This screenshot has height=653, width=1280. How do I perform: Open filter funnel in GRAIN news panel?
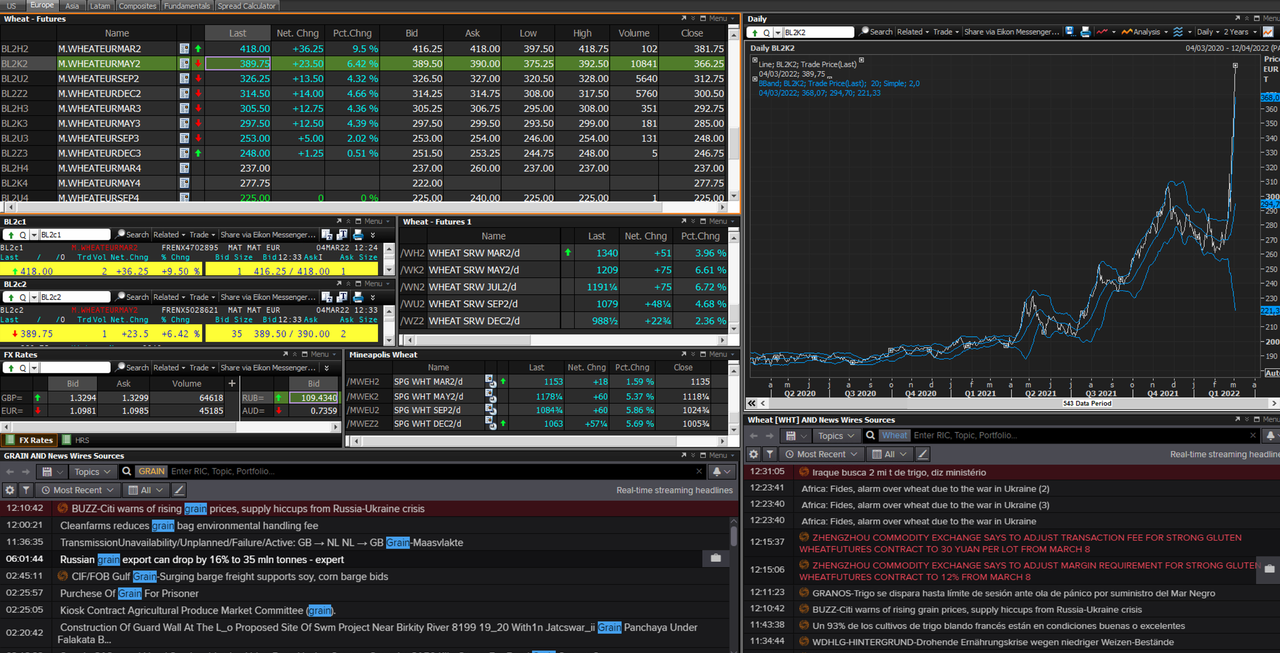pos(26,490)
